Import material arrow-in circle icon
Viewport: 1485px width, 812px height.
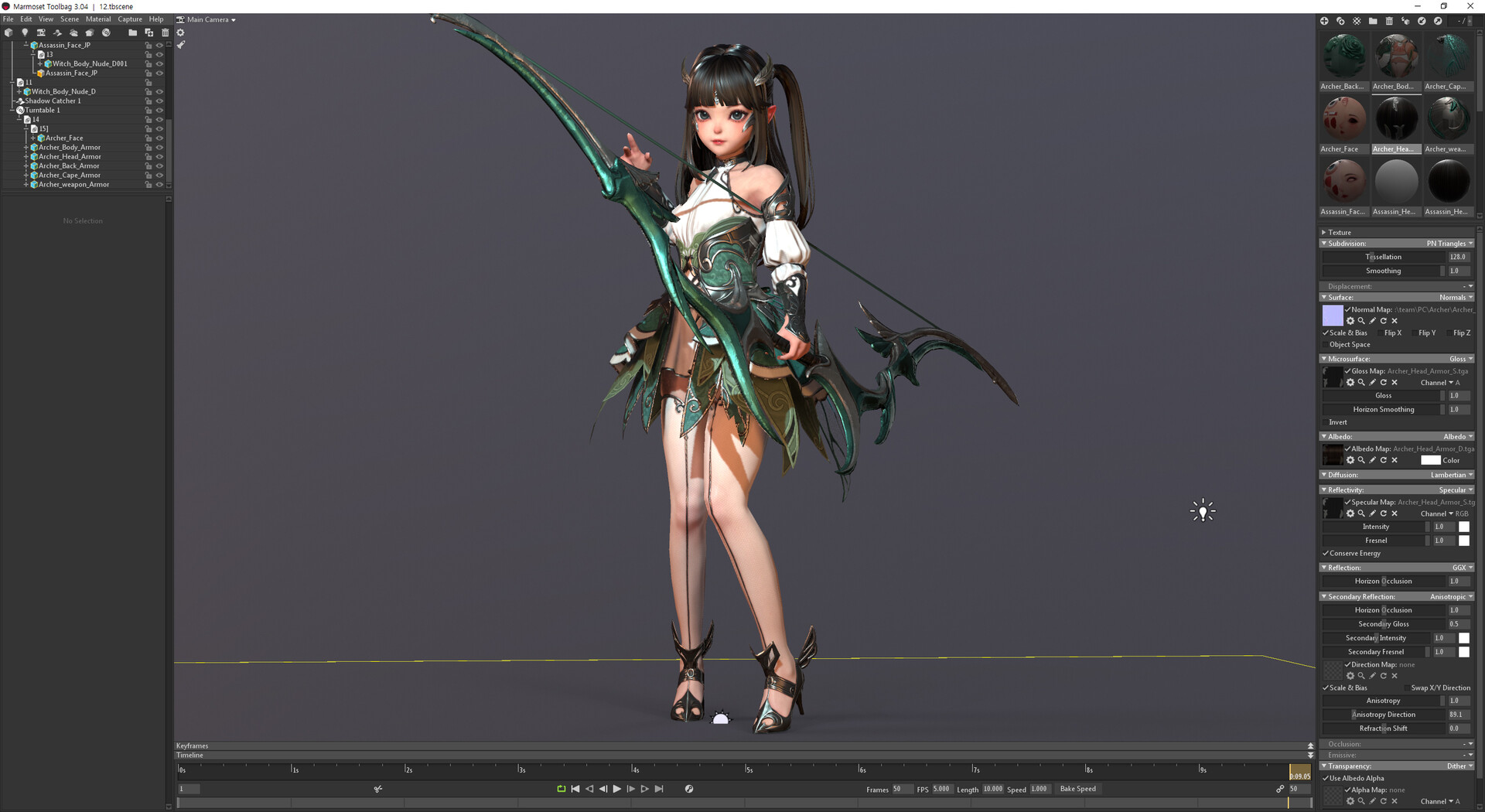click(1422, 21)
